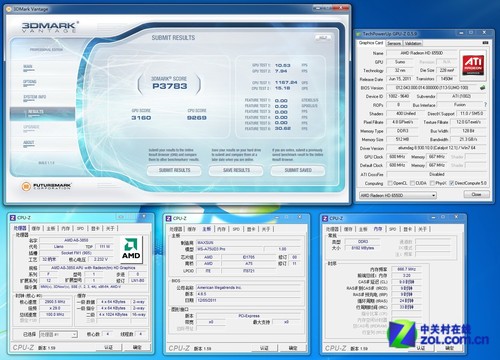Click the ATI CrossFire Disabled field in GPU-Z
The width and height of the screenshot is (500, 360).
pos(437,174)
